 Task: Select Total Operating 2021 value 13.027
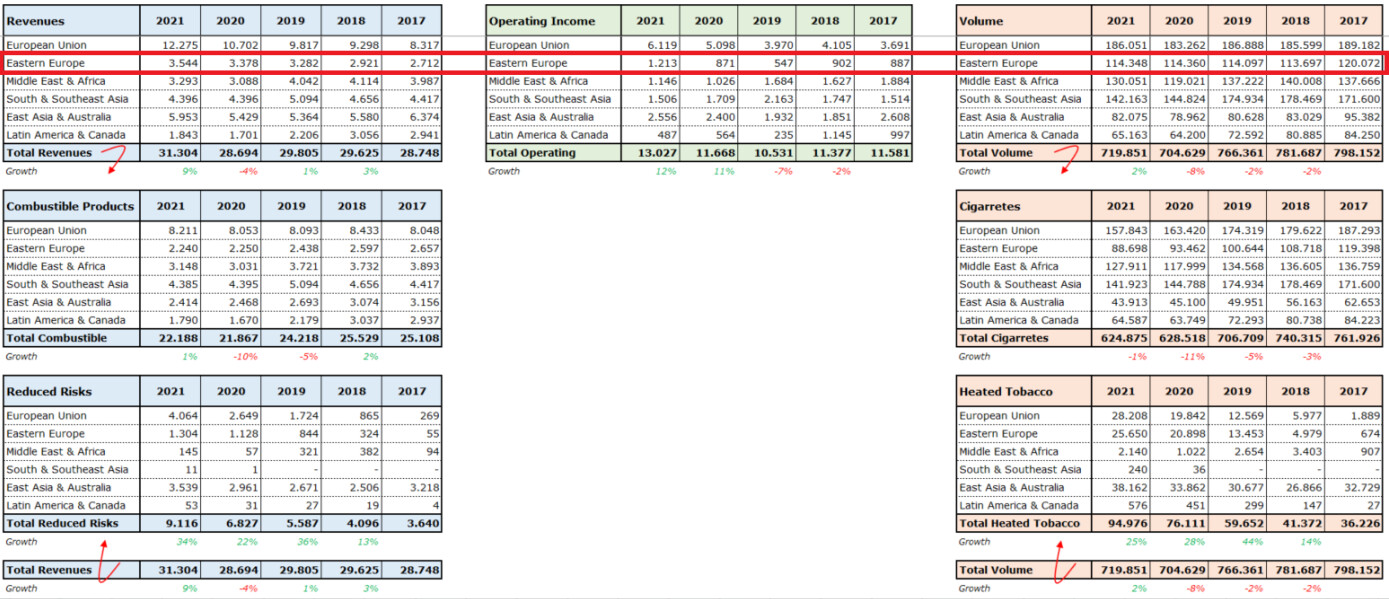(656, 153)
